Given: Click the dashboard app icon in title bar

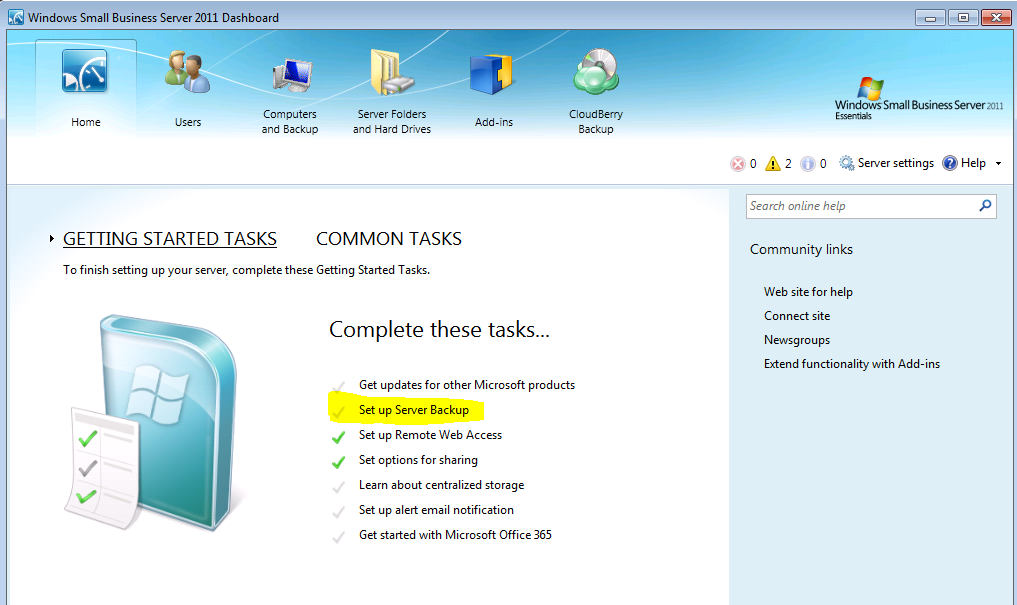Looking at the screenshot, I should pyautogui.click(x=16, y=18).
